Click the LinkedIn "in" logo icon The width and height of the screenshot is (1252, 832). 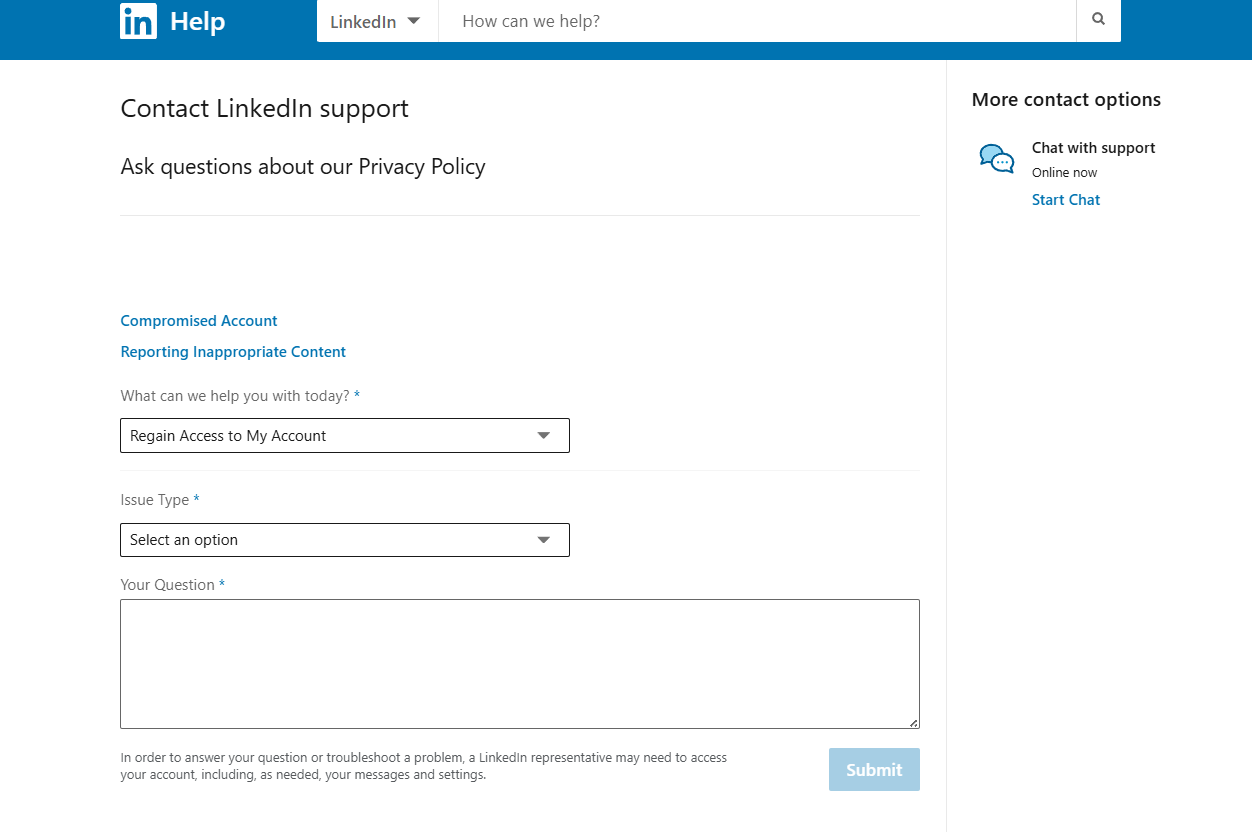pos(138,21)
